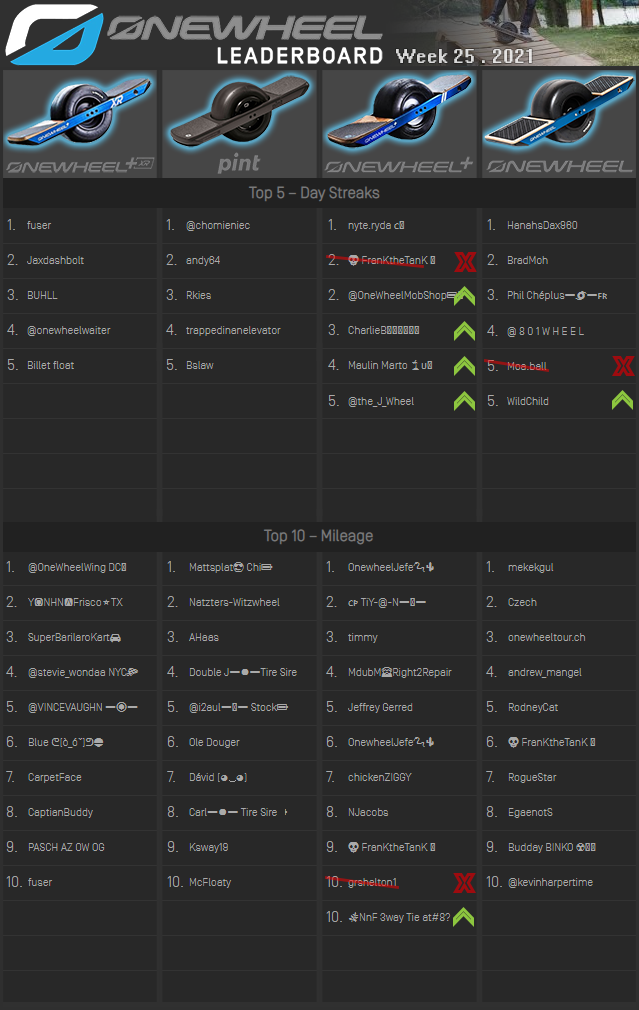Click green up arrow next to @the_J_Wheel
Image resolution: width=639 pixels, height=1010 pixels.
tap(463, 400)
